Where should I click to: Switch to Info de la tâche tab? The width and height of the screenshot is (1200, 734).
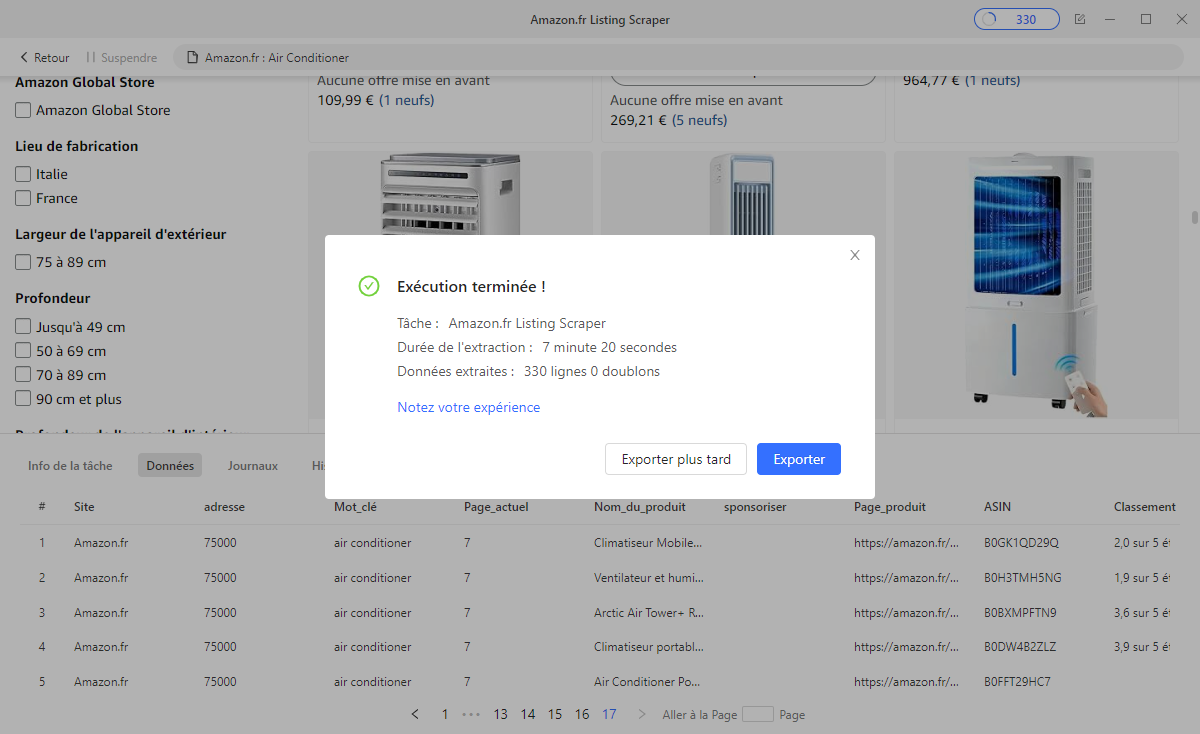click(70, 465)
